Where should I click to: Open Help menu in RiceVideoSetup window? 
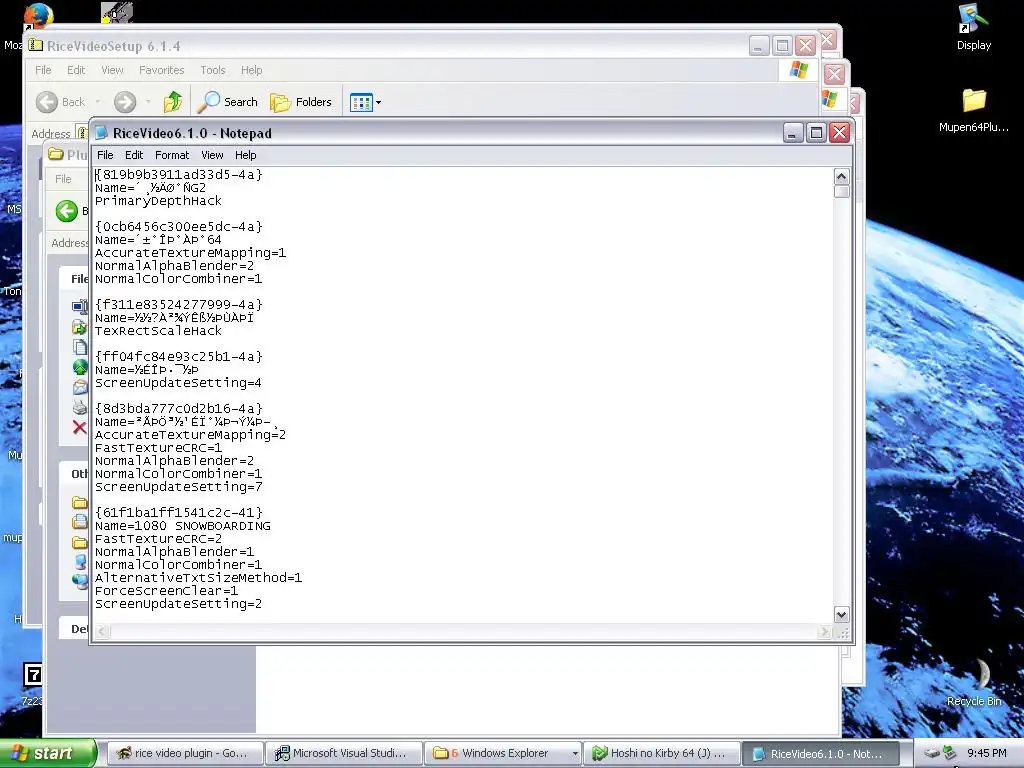click(x=251, y=70)
